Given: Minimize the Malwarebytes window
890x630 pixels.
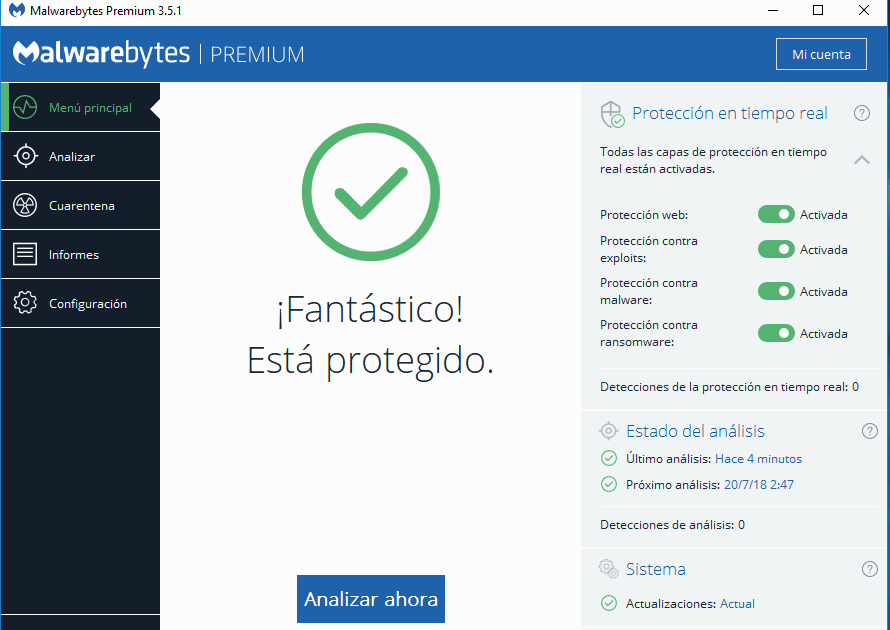Looking at the screenshot, I should pyautogui.click(x=773, y=10).
